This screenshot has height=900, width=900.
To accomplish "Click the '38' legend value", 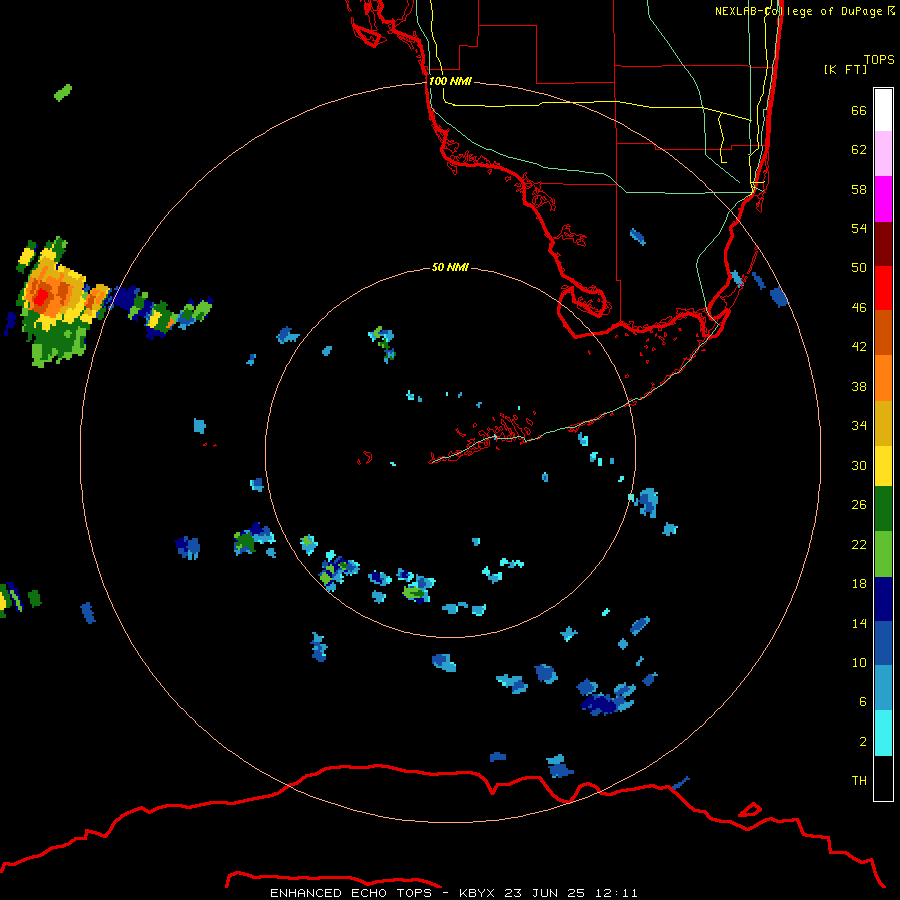I will (859, 386).
